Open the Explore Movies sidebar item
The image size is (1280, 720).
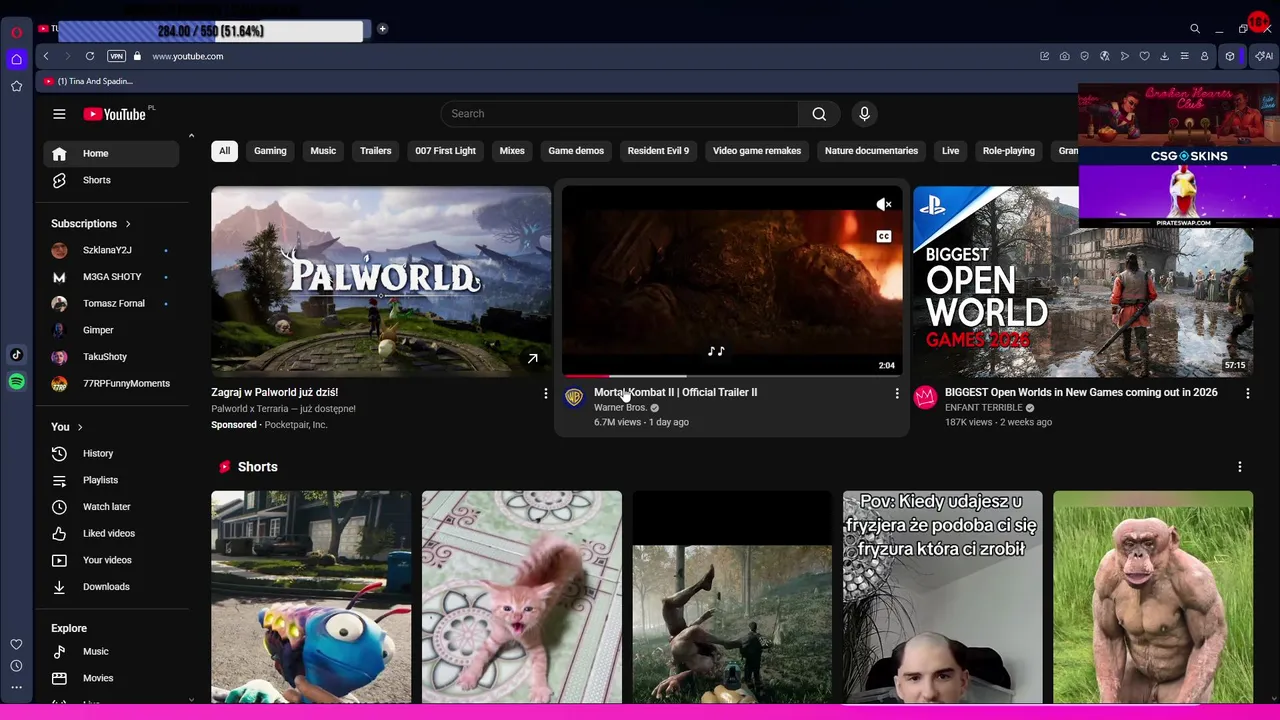111,678
